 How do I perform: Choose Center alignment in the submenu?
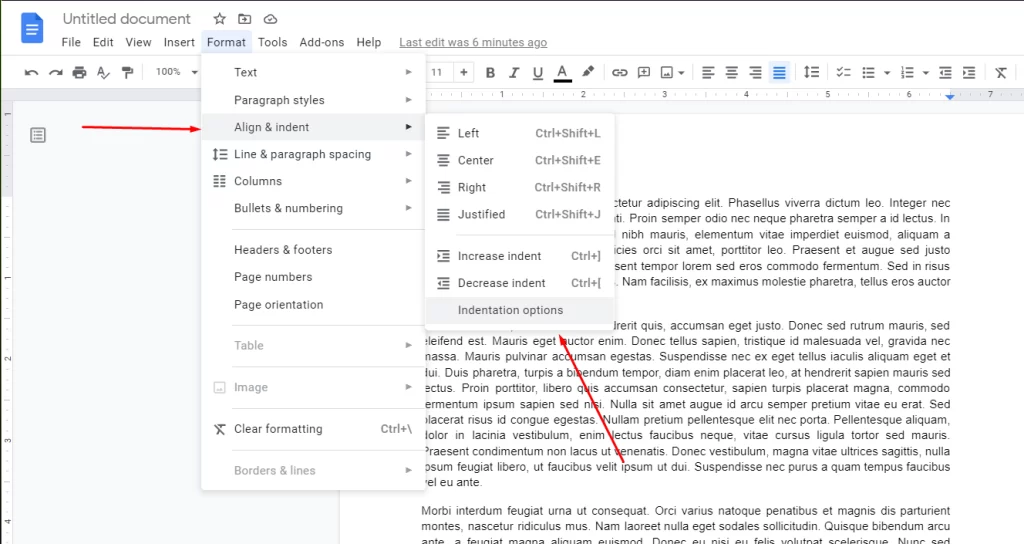coord(520,161)
